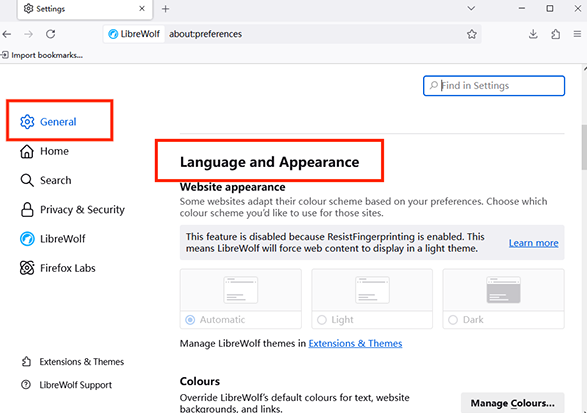Click the LibreWolf identity icon in address bar
587x413 pixels.
[134, 34]
